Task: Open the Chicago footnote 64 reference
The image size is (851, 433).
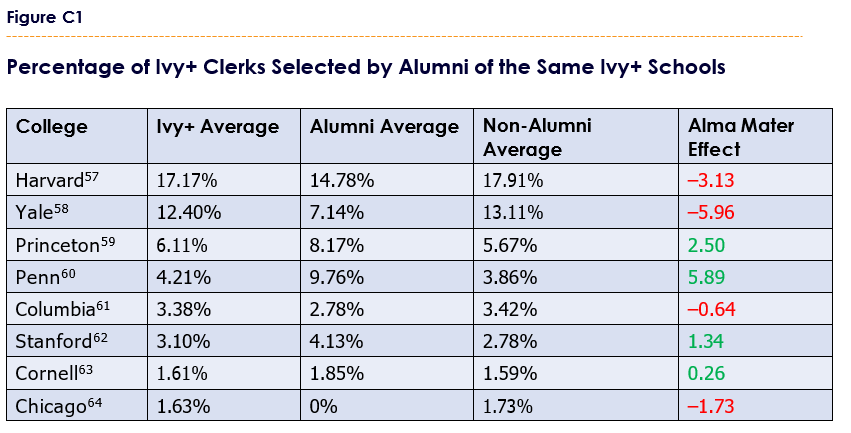Action: (x=94, y=402)
